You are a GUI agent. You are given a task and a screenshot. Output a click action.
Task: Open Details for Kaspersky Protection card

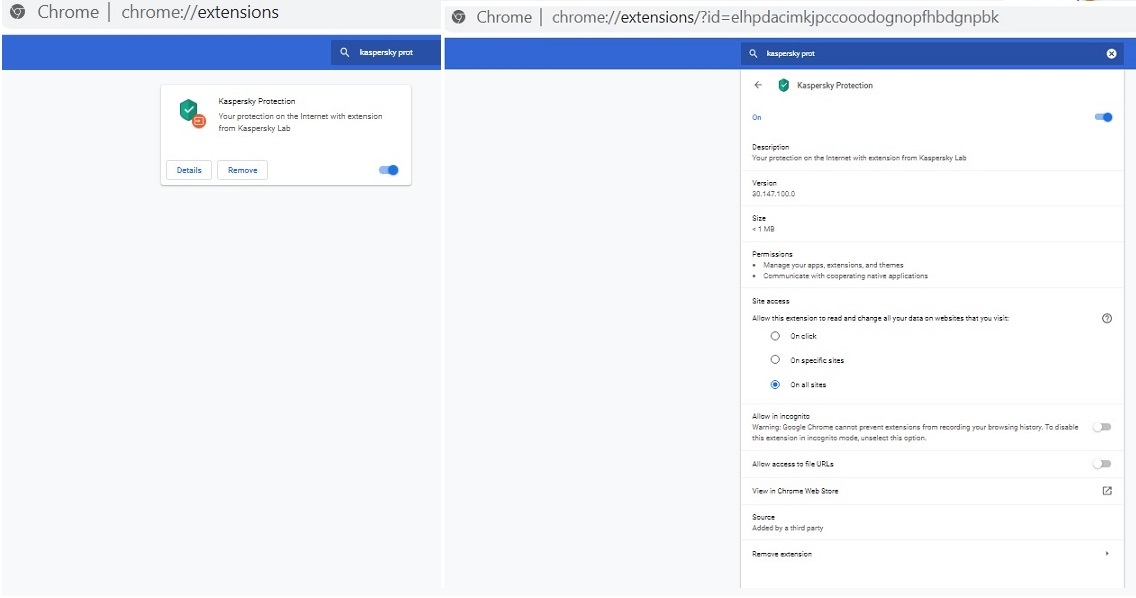click(189, 170)
